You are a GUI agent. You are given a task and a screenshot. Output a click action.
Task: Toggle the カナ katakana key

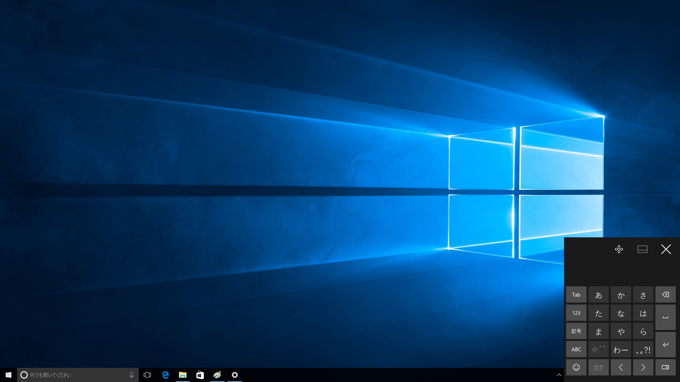pyautogui.click(x=598, y=367)
